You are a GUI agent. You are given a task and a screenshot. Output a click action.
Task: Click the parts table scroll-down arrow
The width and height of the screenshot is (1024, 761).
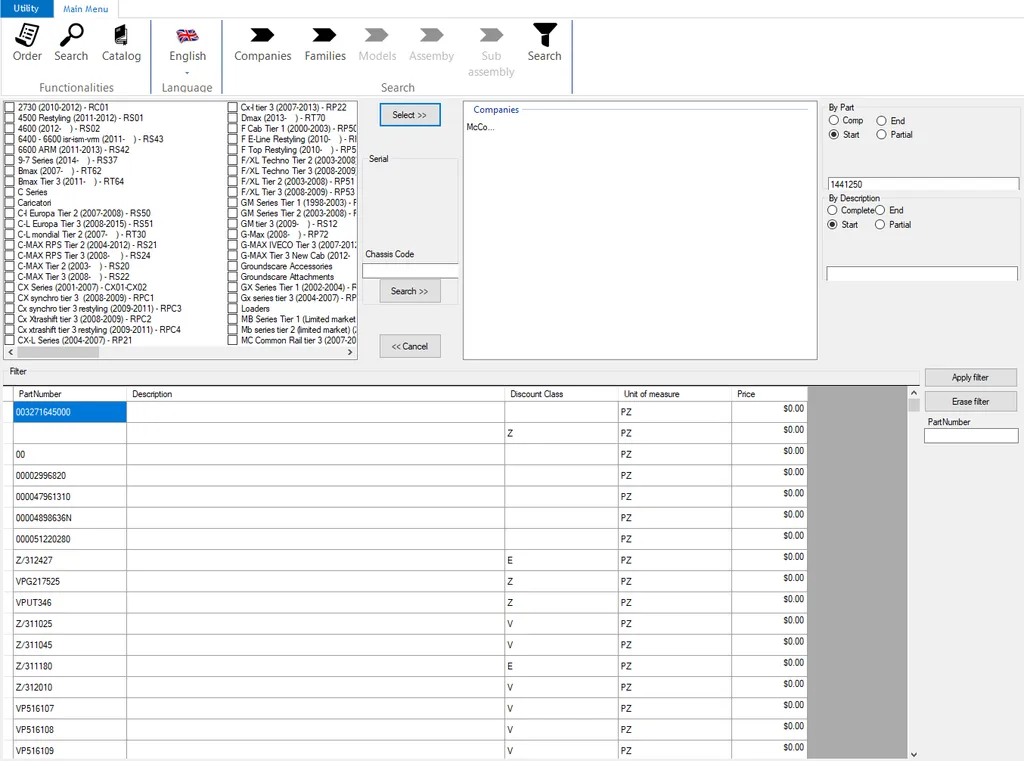pyautogui.click(x=914, y=754)
